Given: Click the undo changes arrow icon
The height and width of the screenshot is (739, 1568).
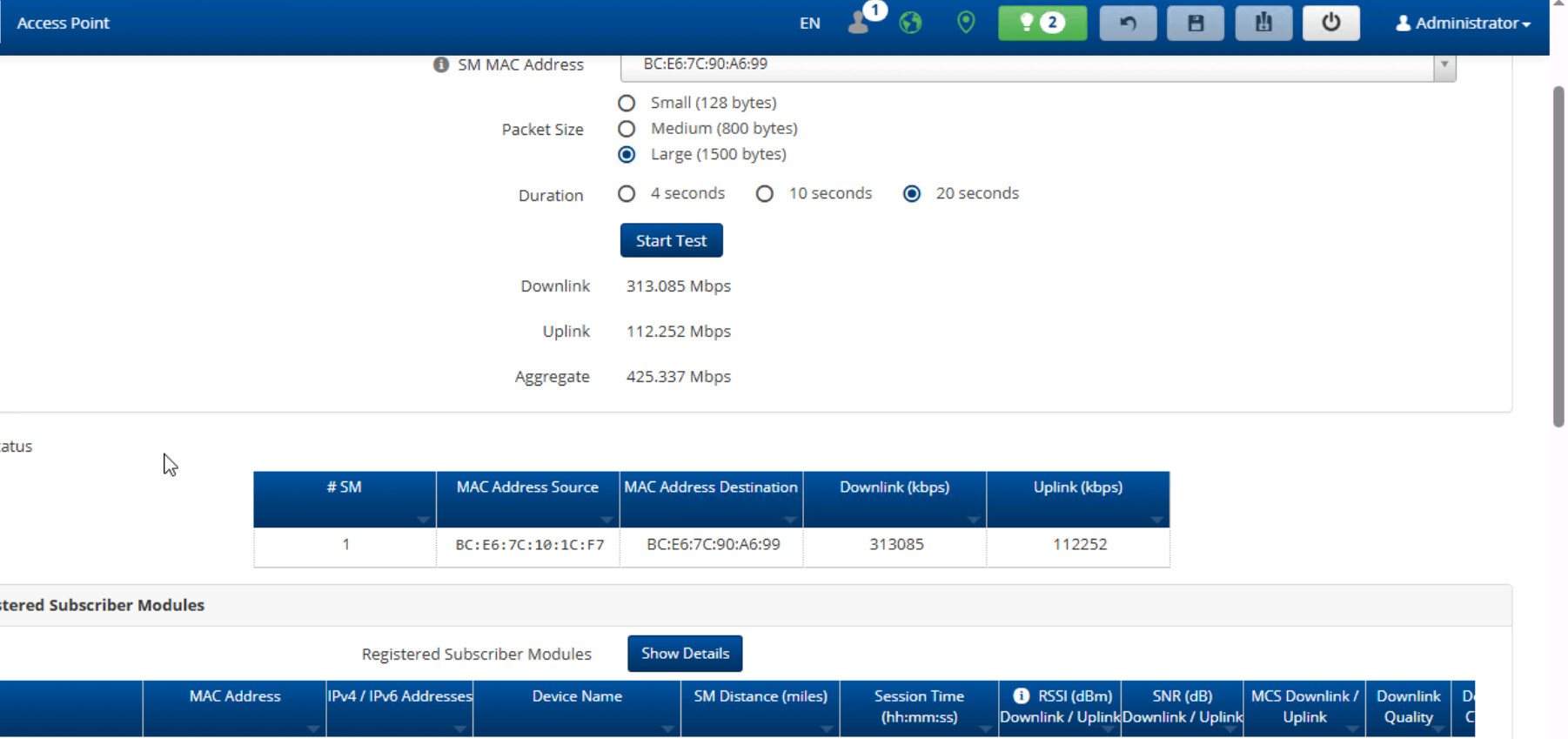Looking at the screenshot, I should (1128, 23).
